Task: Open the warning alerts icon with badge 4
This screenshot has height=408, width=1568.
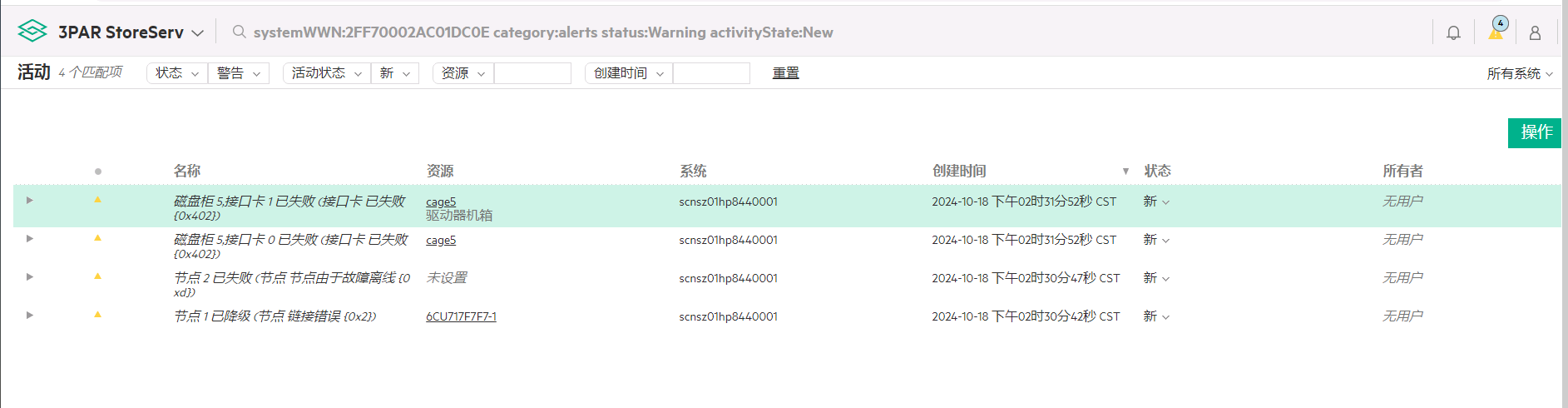Action: click(x=1496, y=32)
